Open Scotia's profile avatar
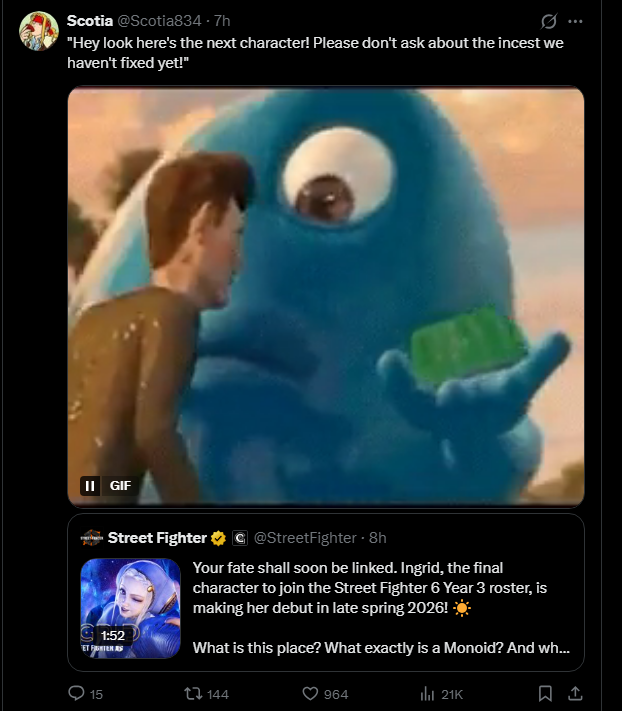Screen dimensions: 622x711 coord(39,31)
